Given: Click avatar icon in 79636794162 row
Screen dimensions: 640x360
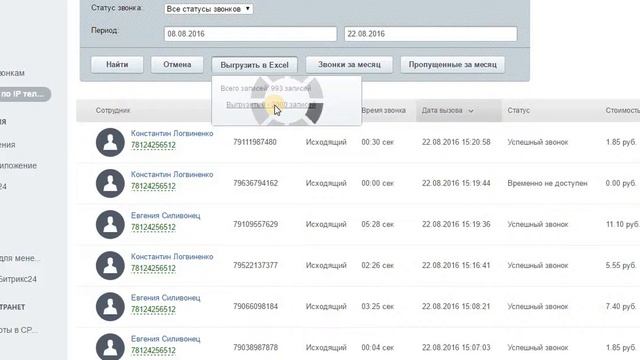Looking at the screenshot, I should [110, 183].
